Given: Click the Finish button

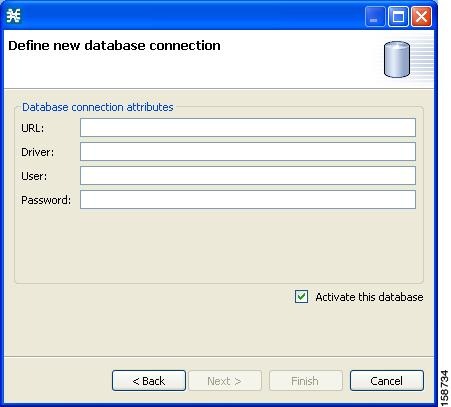Looking at the screenshot, I should [306, 381].
